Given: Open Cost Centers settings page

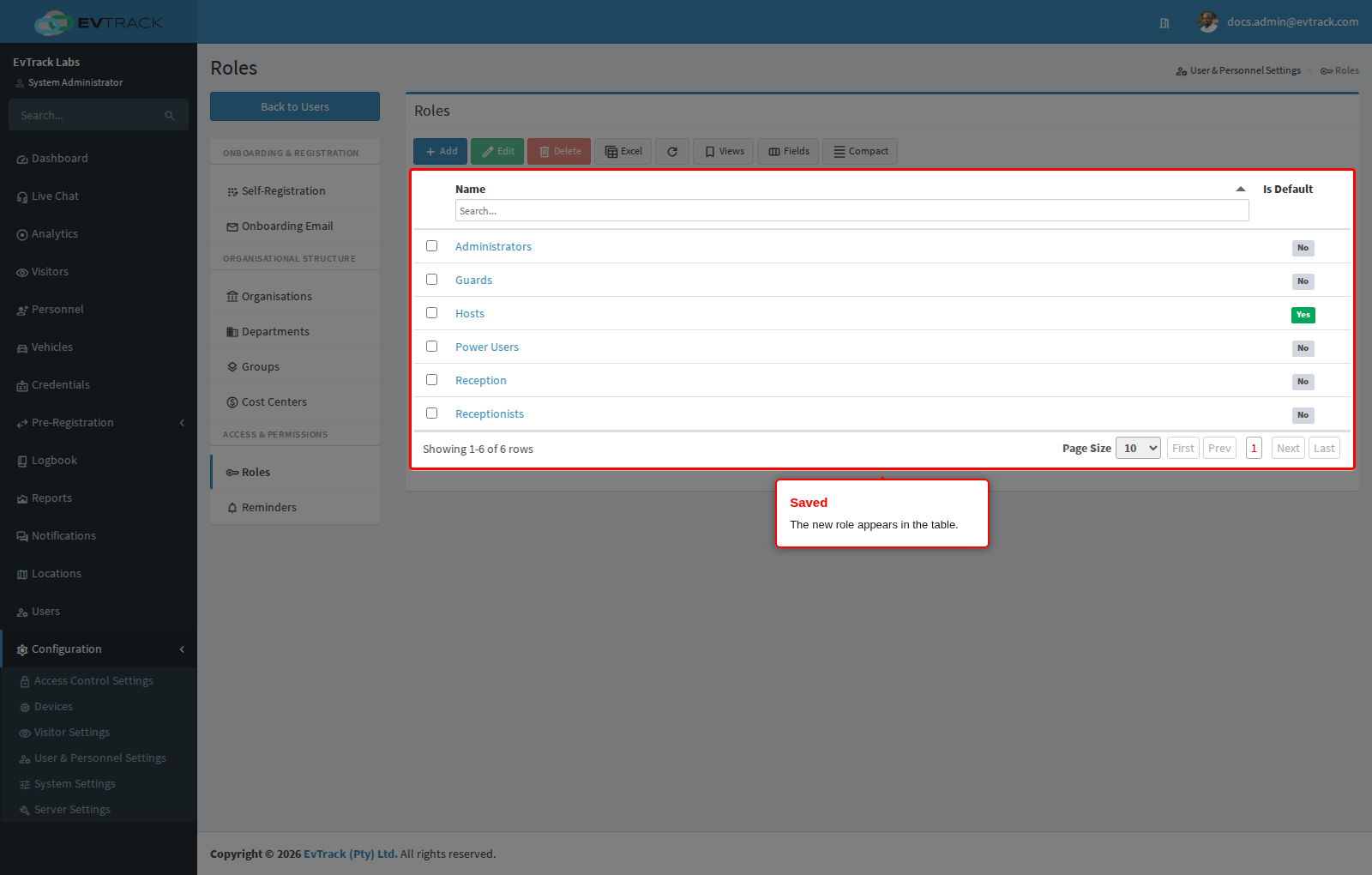Looking at the screenshot, I should [295, 402].
